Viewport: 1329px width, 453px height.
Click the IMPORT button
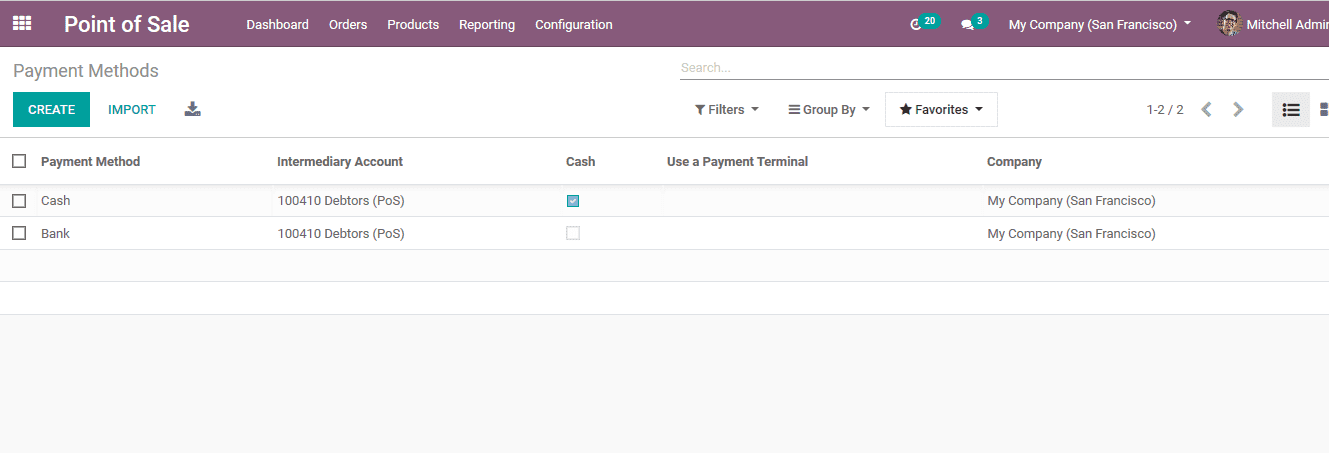point(132,110)
